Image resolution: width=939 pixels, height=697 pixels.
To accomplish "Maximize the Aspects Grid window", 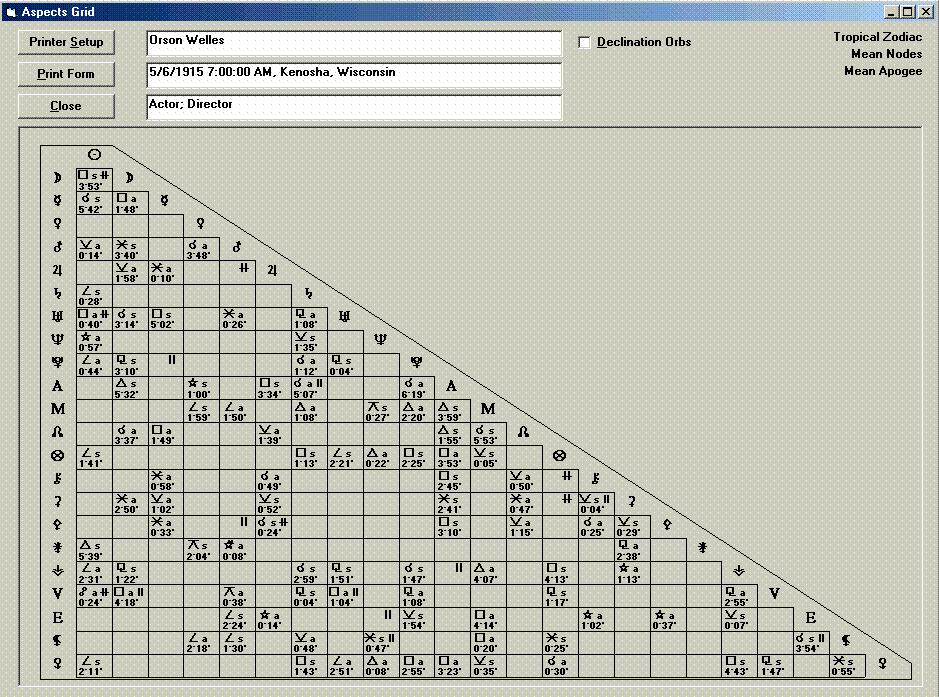I will [908, 11].
